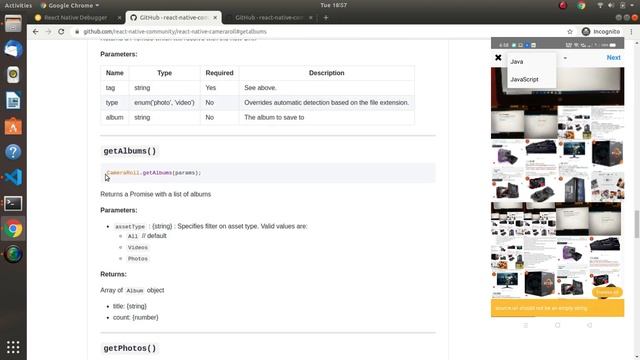Image resolution: width=640 pixels, height=360 pixels.
Task: Switch to the third GitHub tab
Action: pos(269,18)
